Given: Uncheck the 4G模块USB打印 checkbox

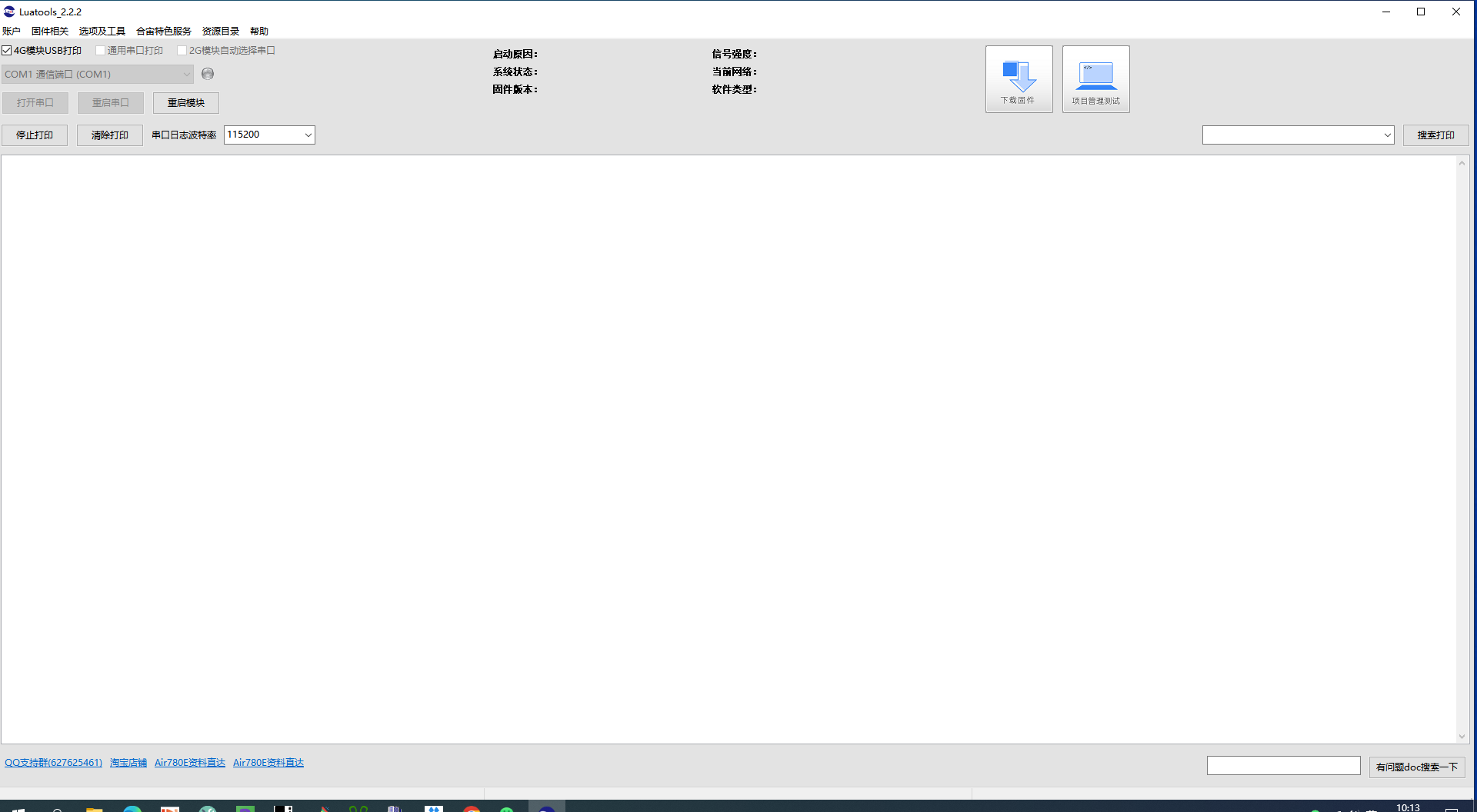Looking at the screenshot, I should pyautogui.click(x=7, y=51).
